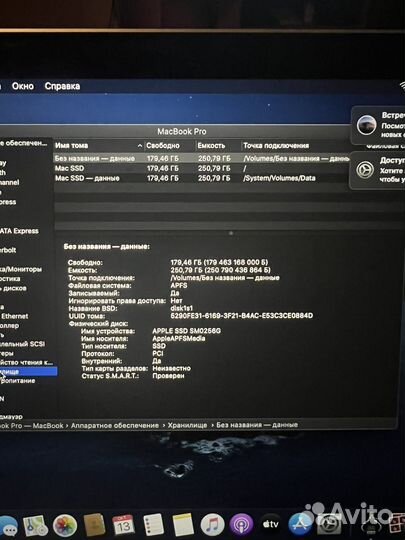Select the Графика/Мониторы sidebar item
405x540 pixels.
point(21,269)
